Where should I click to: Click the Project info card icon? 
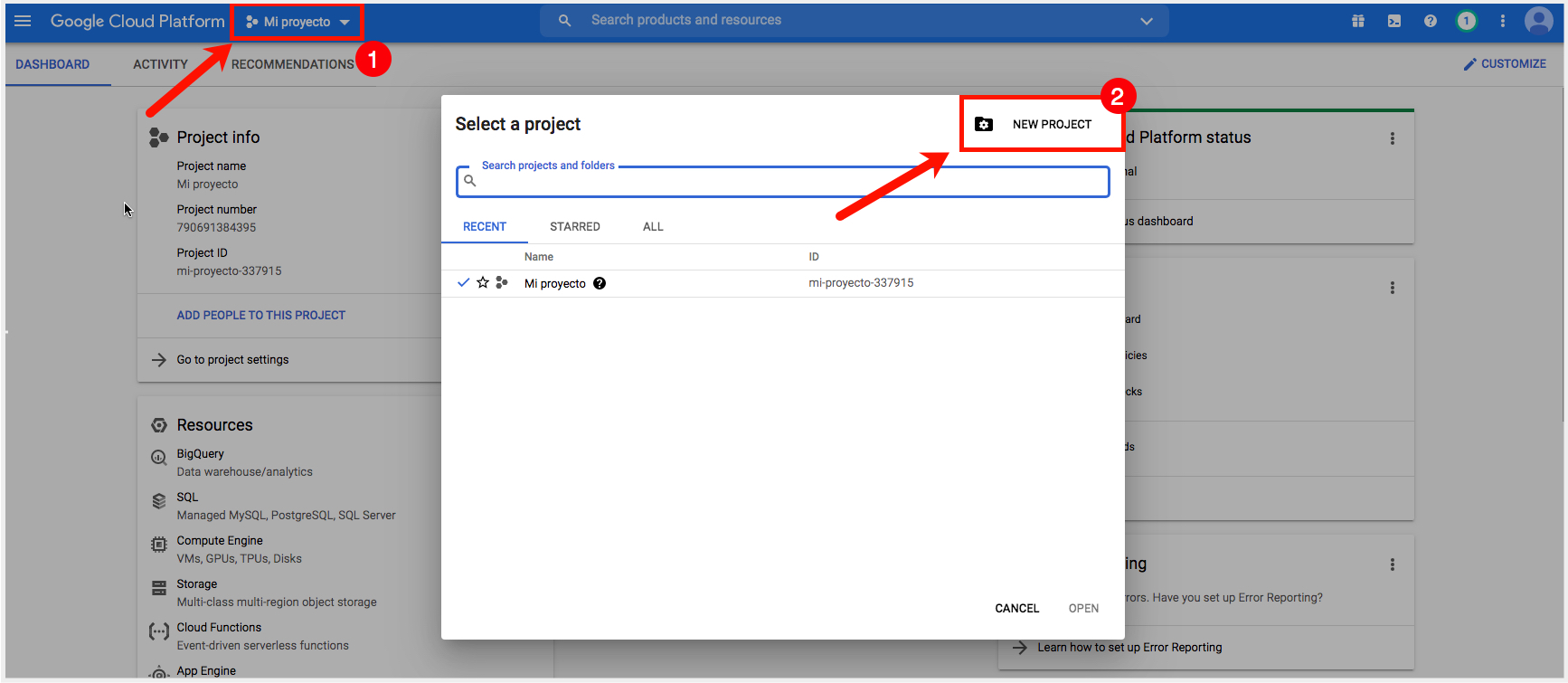[x=158, y=138]
